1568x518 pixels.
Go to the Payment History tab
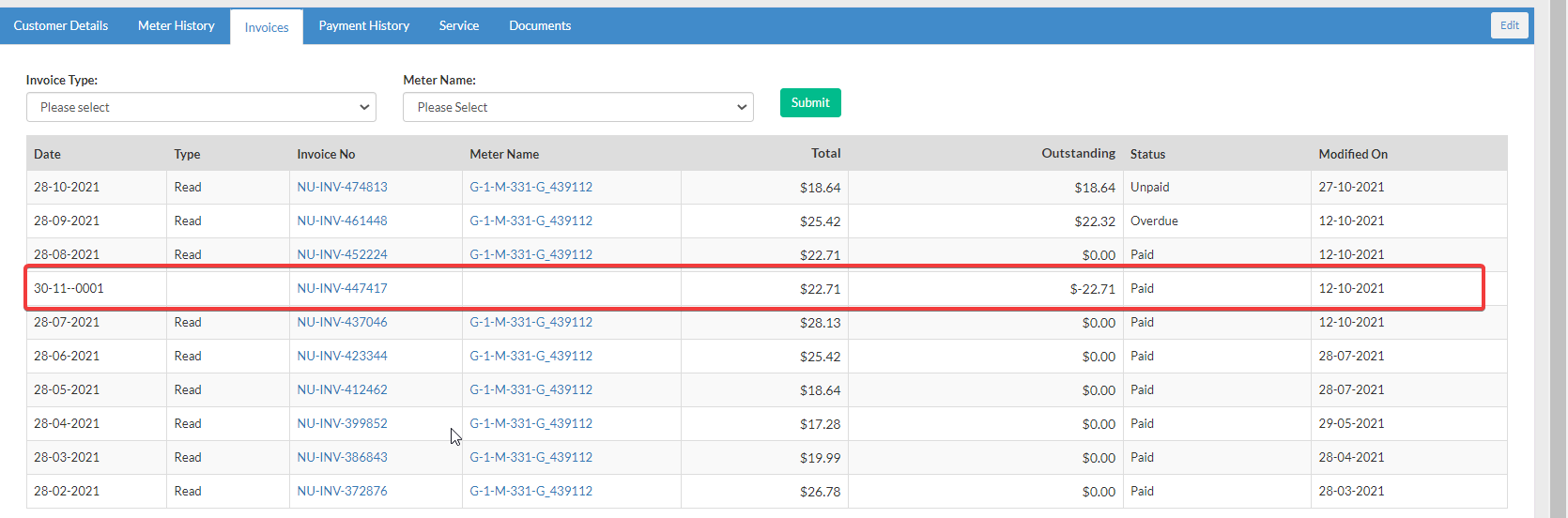coord(364,25)
